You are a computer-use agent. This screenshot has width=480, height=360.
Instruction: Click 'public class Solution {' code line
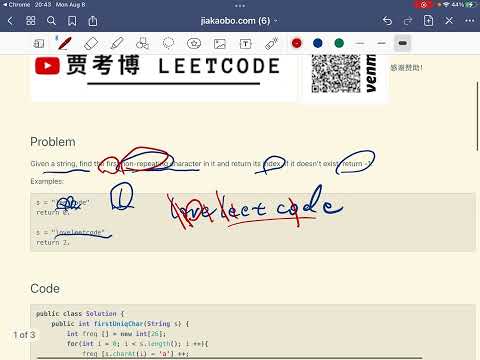[80, 314]
